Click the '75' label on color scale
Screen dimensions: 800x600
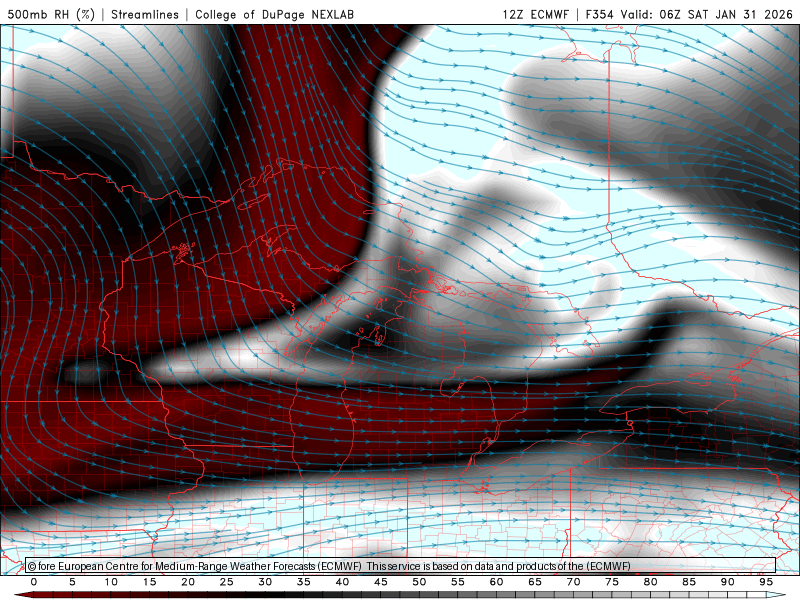pos(612,582)
